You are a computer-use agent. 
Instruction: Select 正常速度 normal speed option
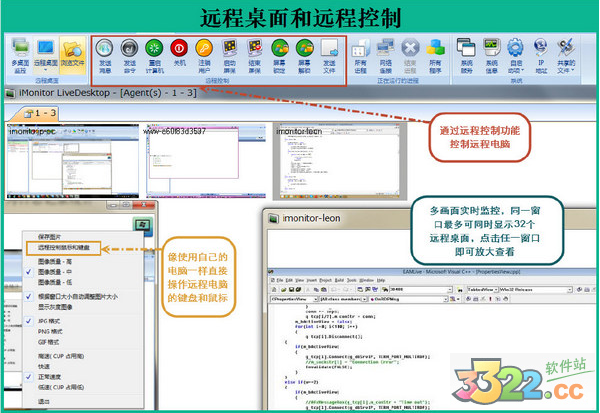coord(49,377)
